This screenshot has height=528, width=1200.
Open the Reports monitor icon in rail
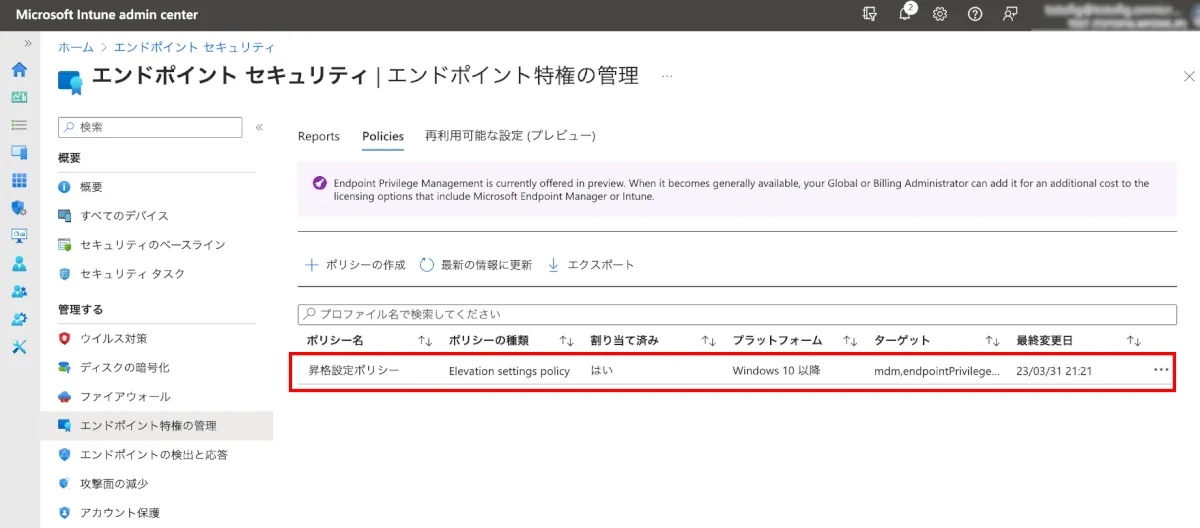click(x=19, y=236)
